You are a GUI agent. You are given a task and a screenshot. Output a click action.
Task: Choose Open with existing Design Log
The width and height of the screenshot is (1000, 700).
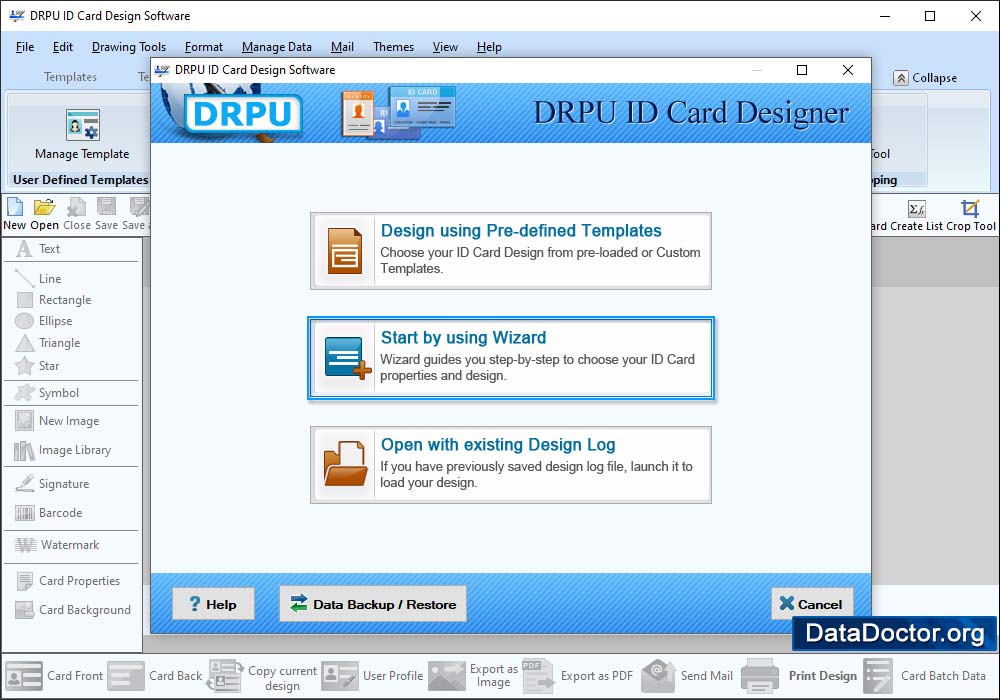click(x=511, y=465)
